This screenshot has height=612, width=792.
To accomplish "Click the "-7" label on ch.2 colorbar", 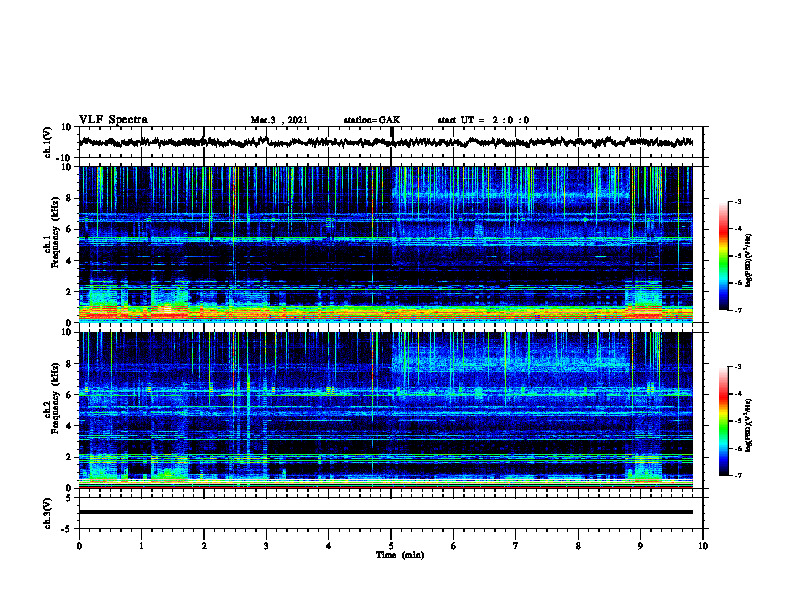I will click(x=738, y=475).
